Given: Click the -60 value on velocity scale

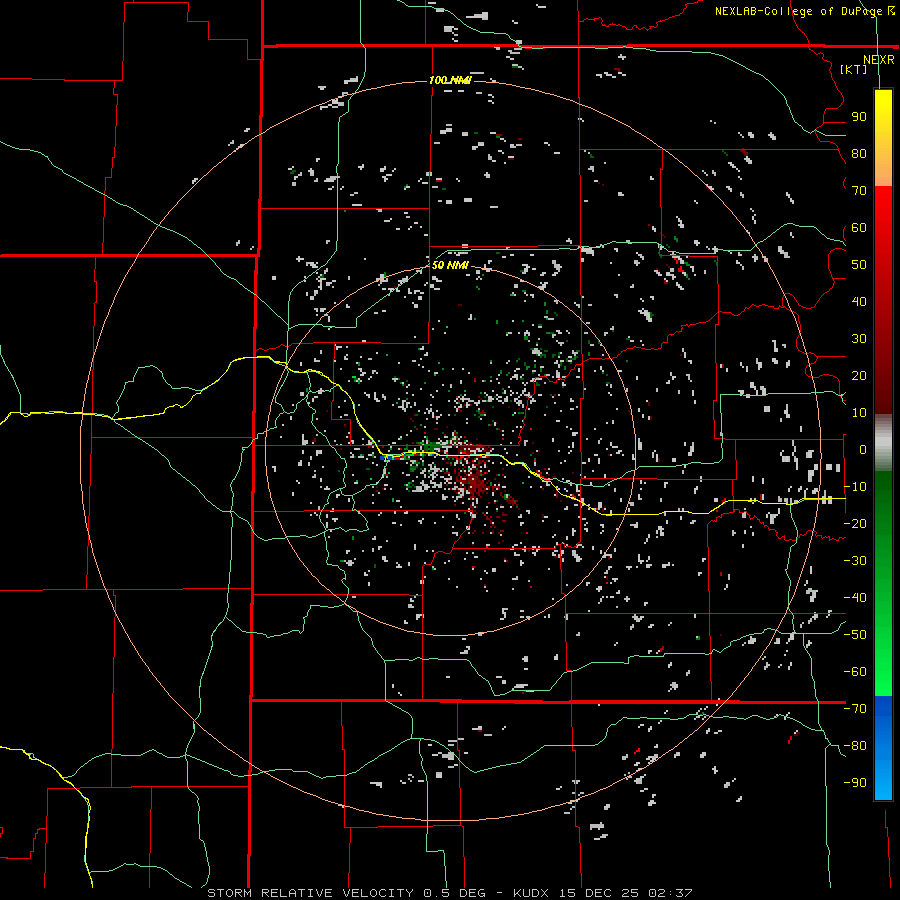Looking at the screenshot, I should 855,672.
